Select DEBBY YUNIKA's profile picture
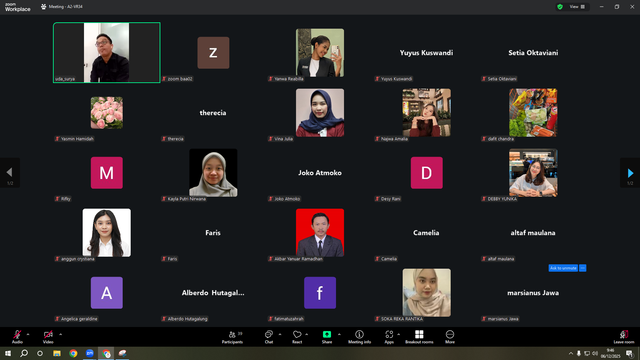This screenshot has width=640, height=360. point(533,173)
